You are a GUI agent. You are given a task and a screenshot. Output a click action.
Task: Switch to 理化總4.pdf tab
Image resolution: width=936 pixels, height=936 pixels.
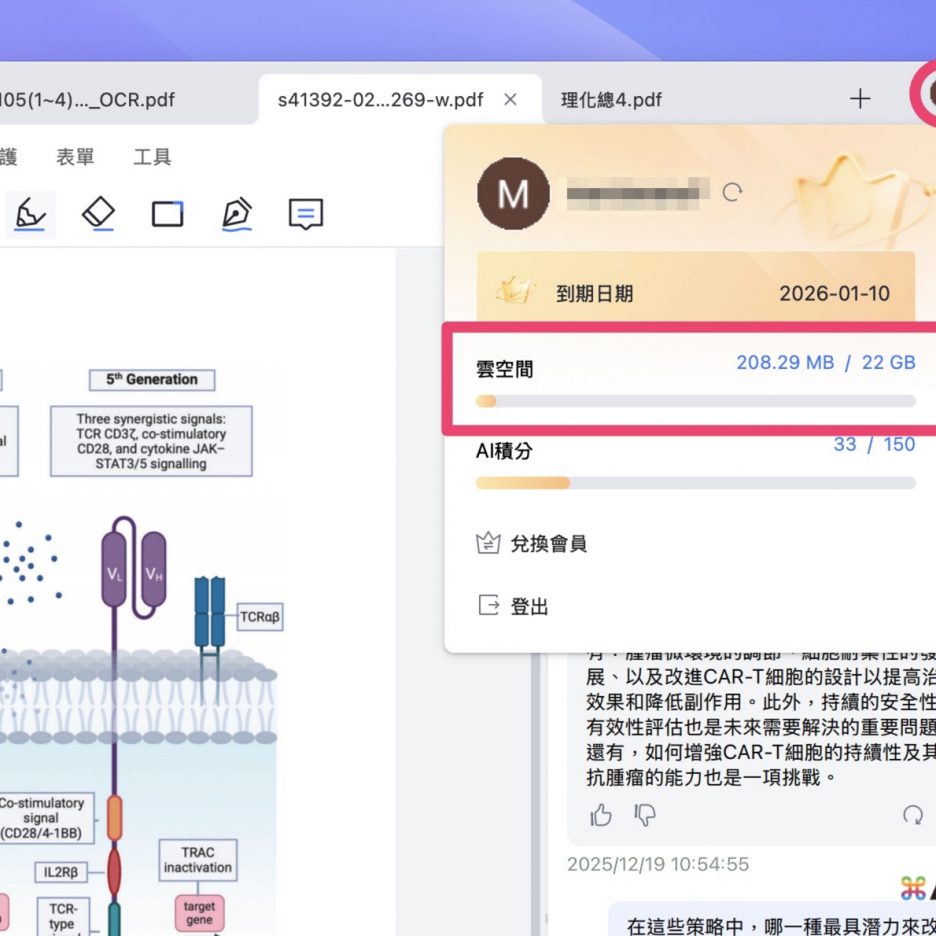[611, 100]
